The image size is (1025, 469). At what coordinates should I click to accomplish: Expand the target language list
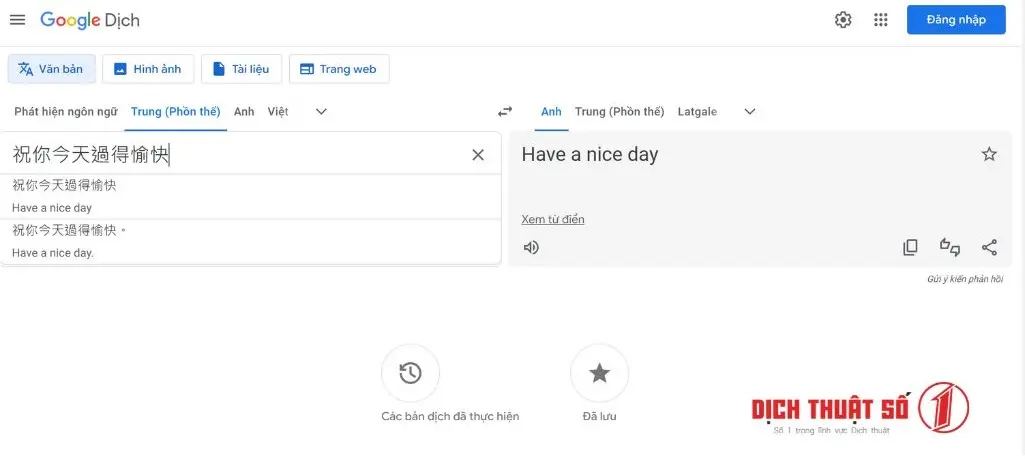(750, 112)
